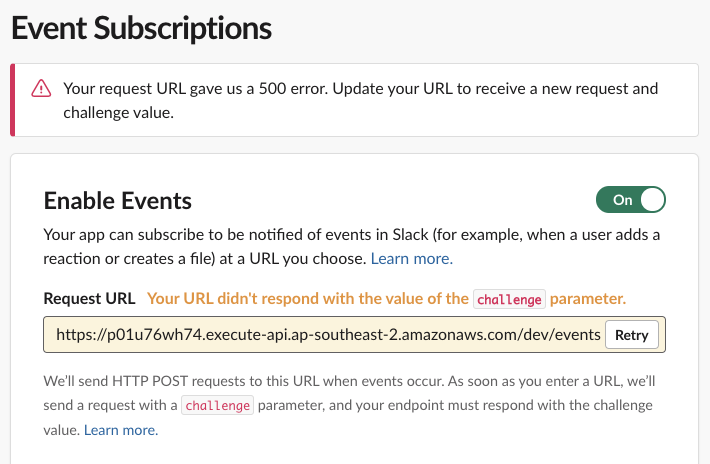
Task: Open Learn more link after 'challenge value'
Action: pos(120,430)
